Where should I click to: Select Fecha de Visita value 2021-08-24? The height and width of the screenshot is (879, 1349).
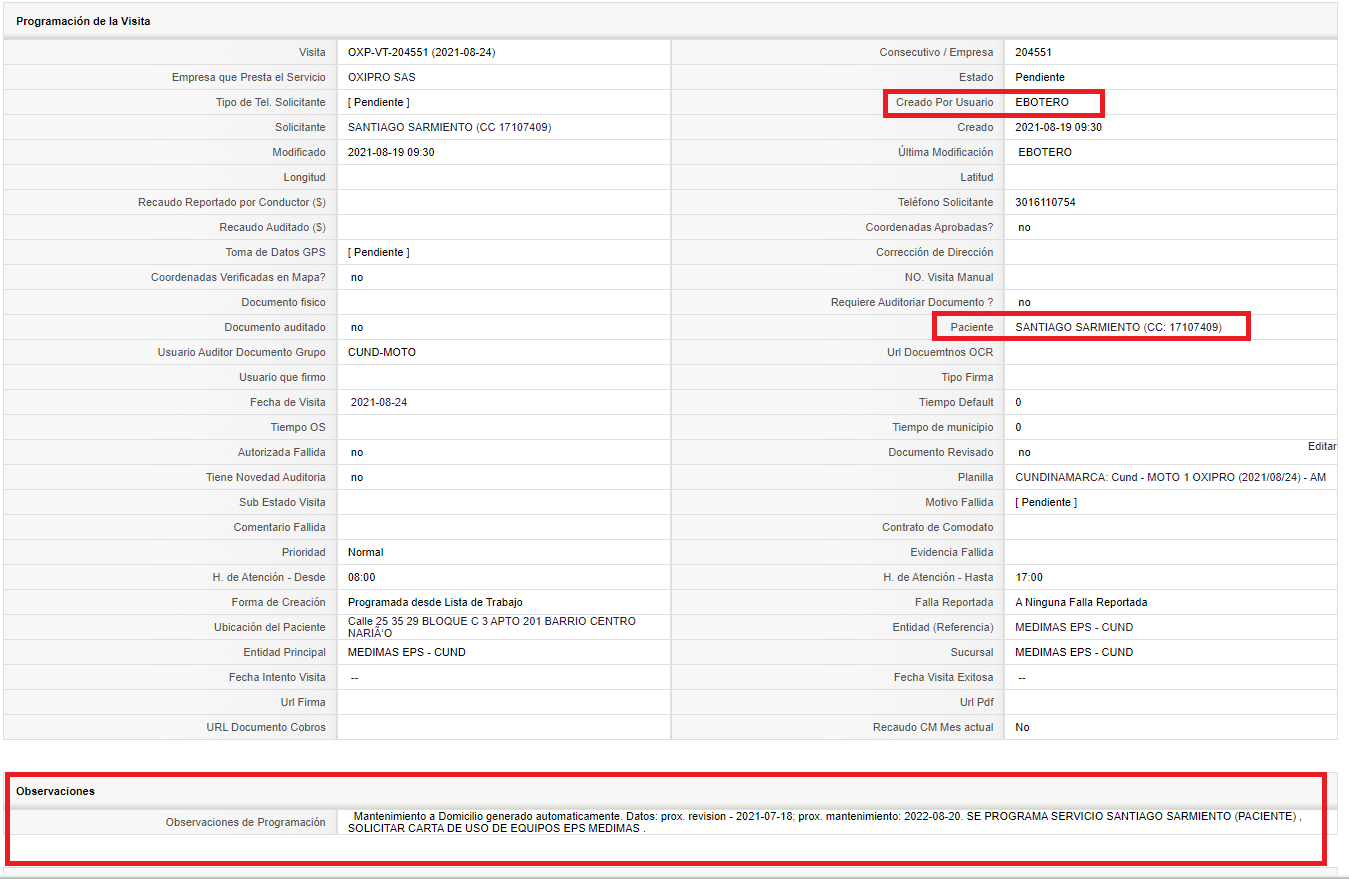coord(379,402)
